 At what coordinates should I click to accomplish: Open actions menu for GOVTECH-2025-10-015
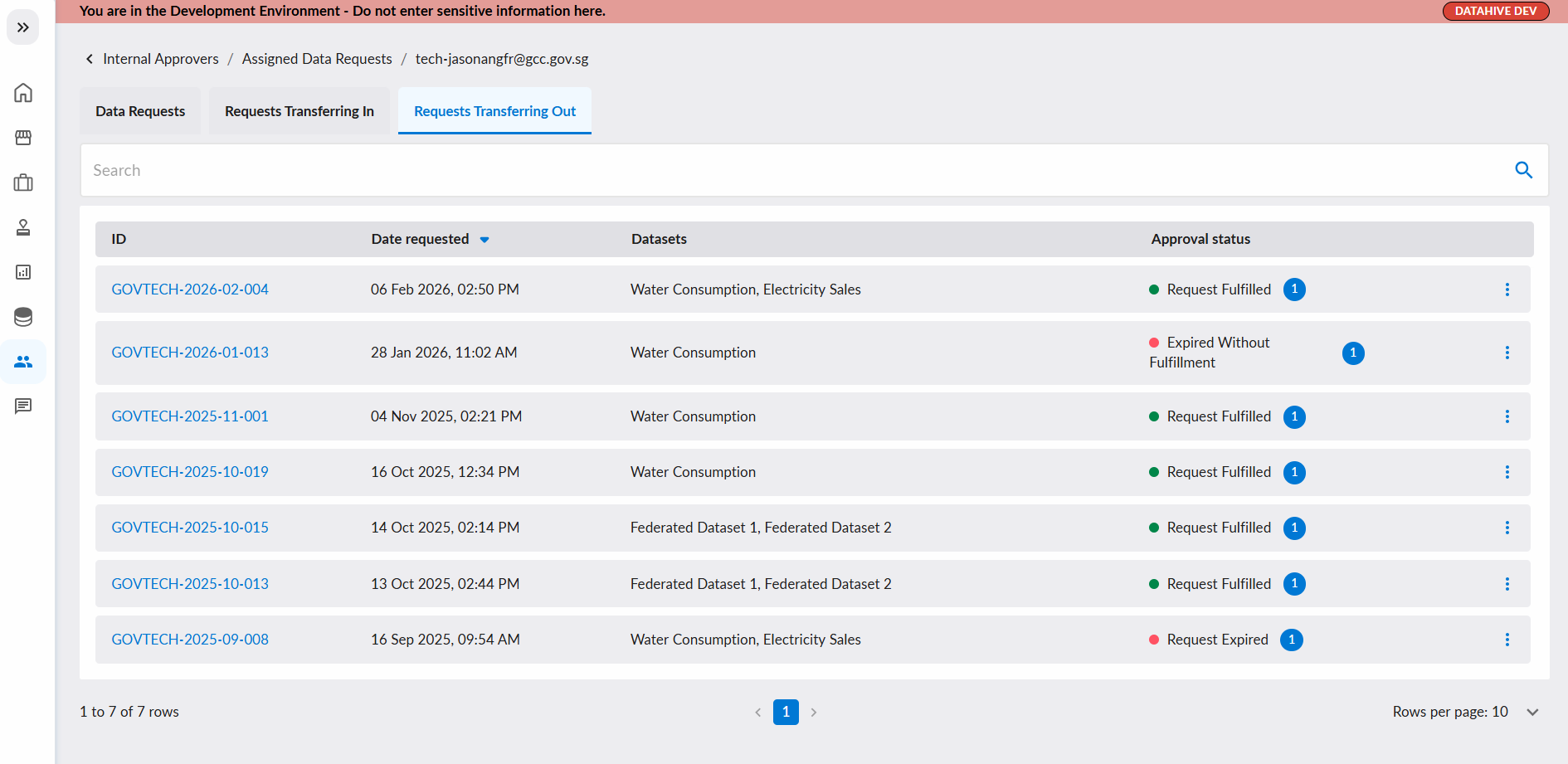[x=1507, y=528]
